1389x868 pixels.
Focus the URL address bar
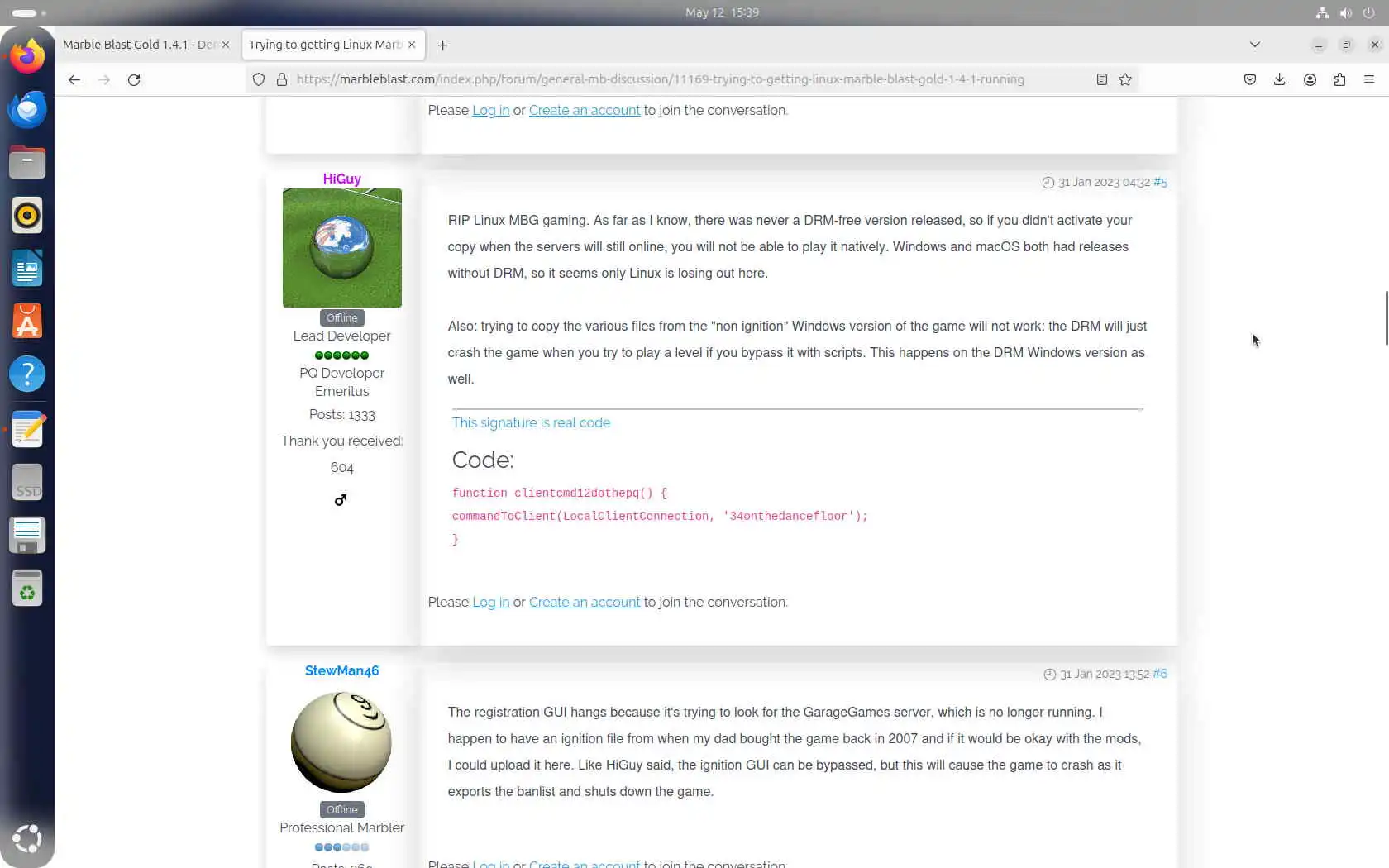(x=660, y=79)
